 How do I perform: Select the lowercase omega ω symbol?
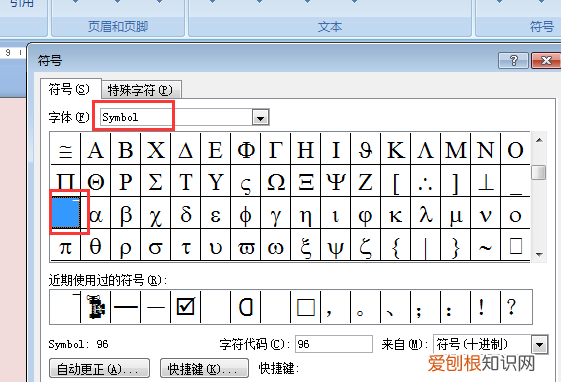(276, 245)
